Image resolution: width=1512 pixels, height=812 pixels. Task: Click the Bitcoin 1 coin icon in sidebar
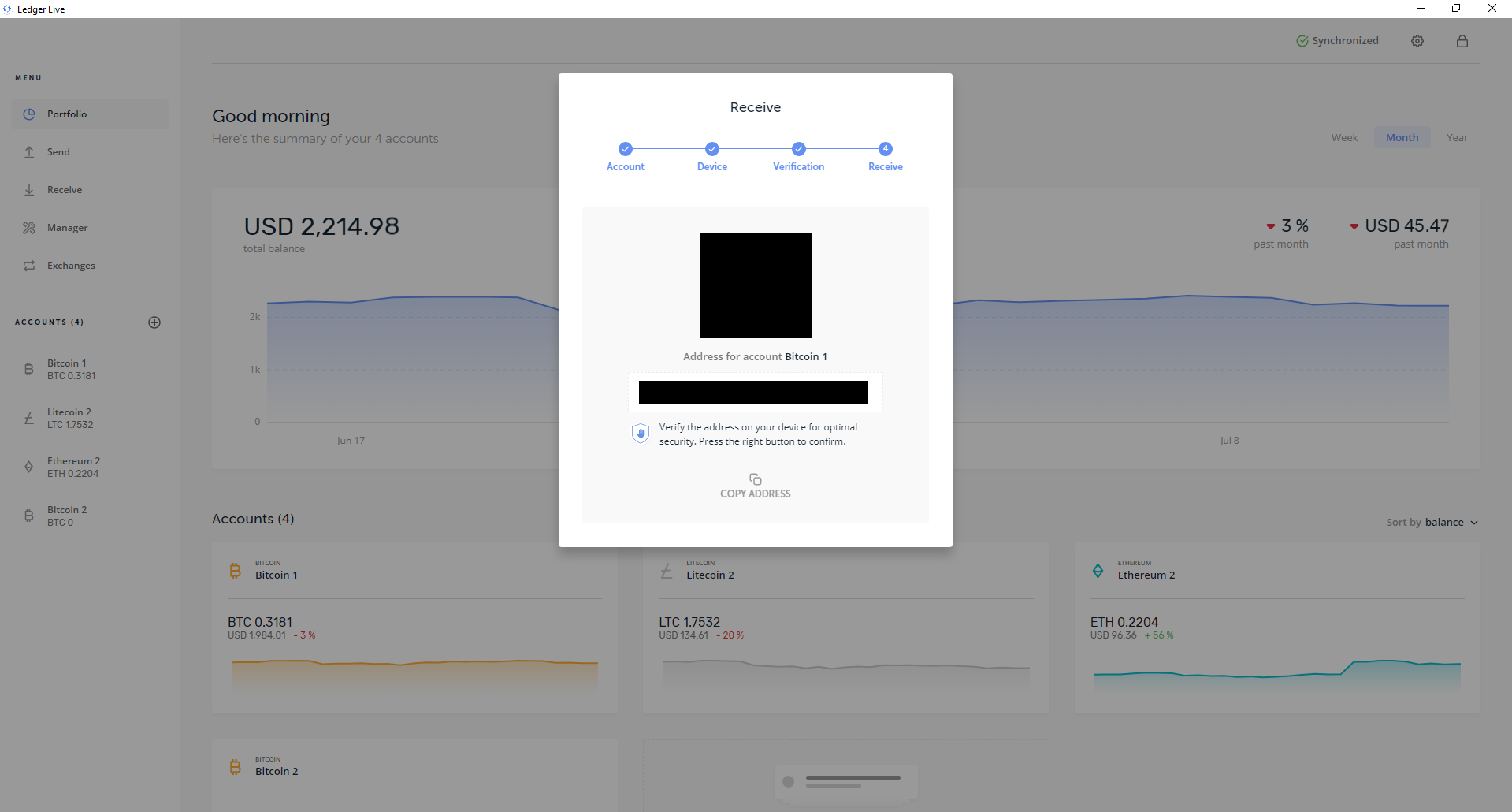click(x=29, y=369)
